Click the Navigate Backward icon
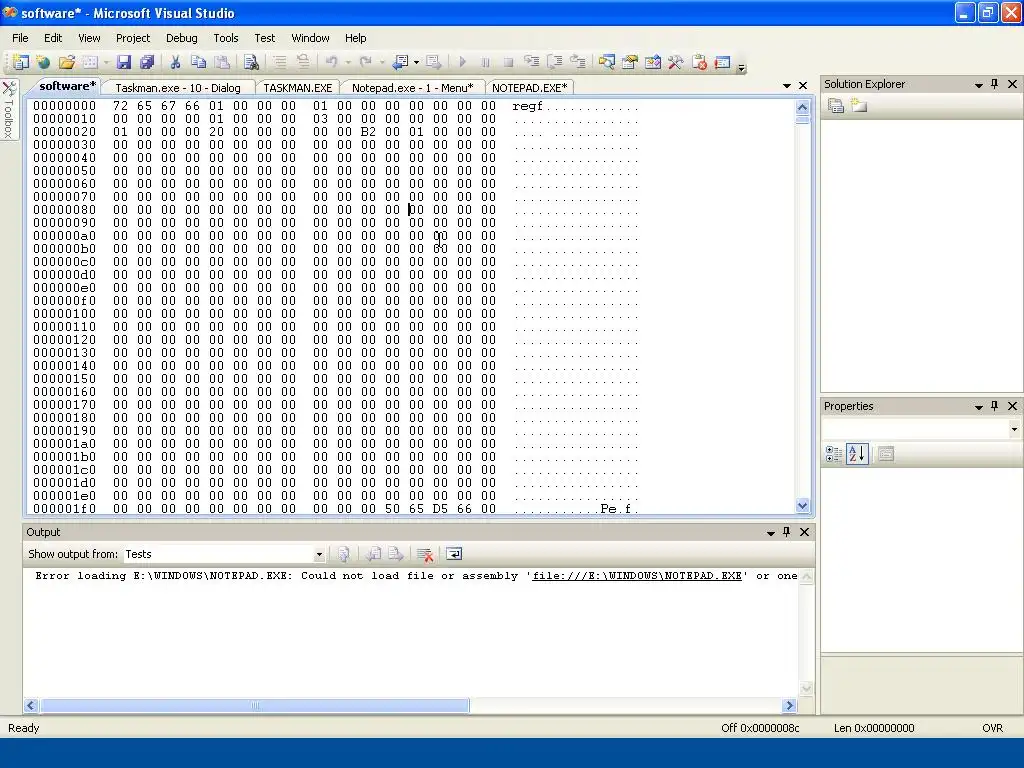This screenshot has height=768, width=1024. pos(400,62)
